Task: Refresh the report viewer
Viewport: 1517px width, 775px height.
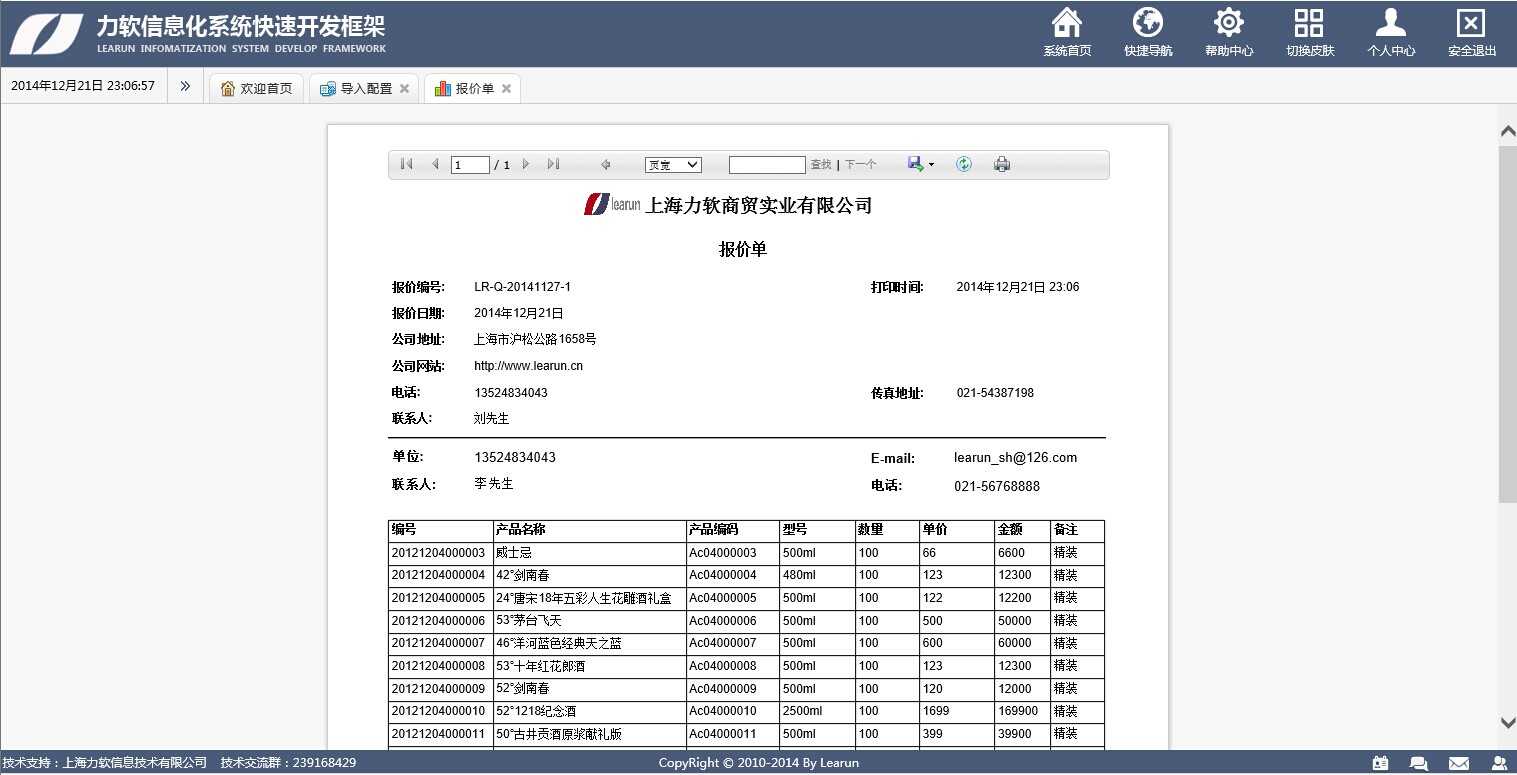Action: [962, 164]
